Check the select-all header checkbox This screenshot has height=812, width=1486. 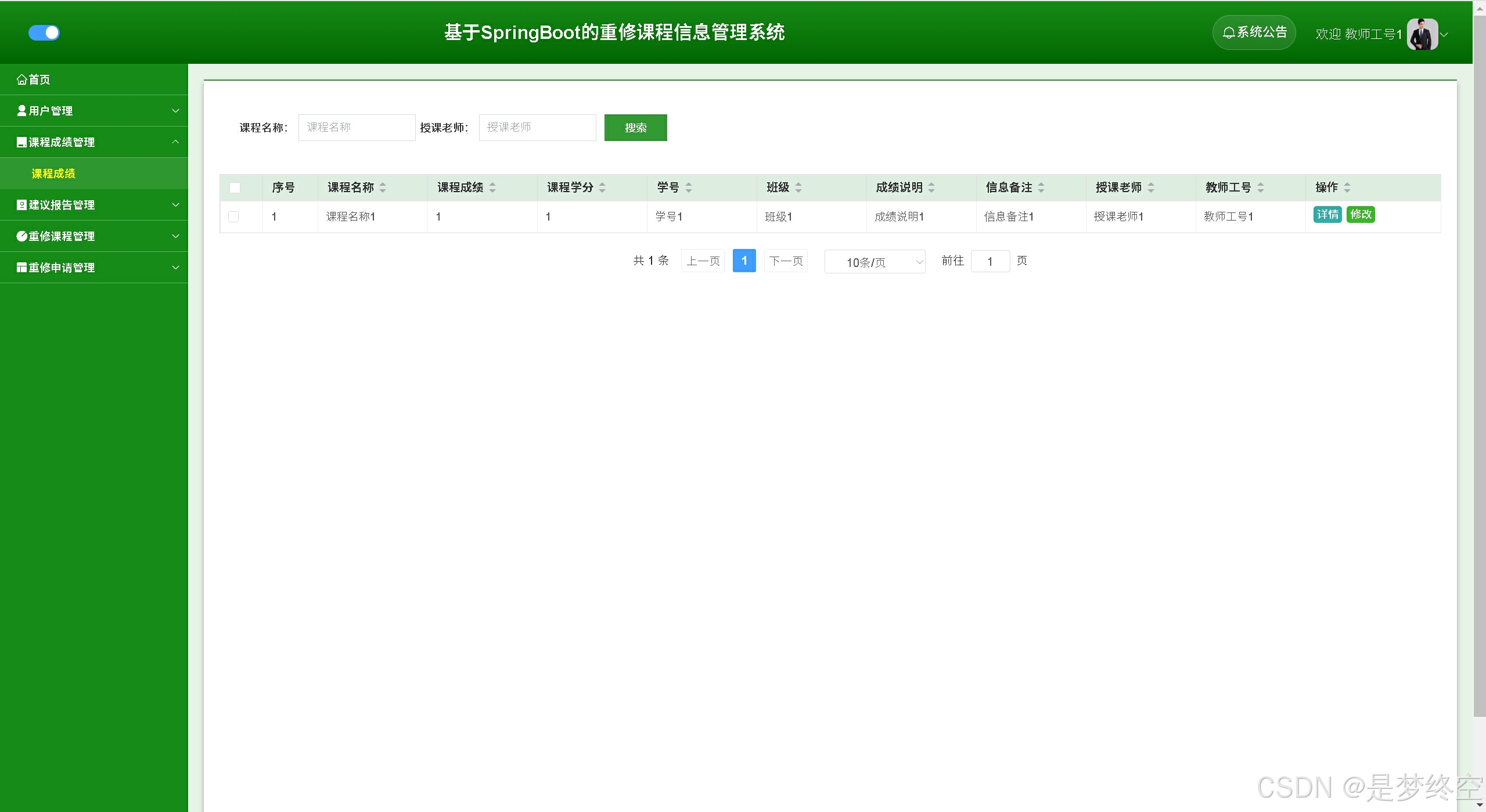pyautogui.click(x=235, y=187)
